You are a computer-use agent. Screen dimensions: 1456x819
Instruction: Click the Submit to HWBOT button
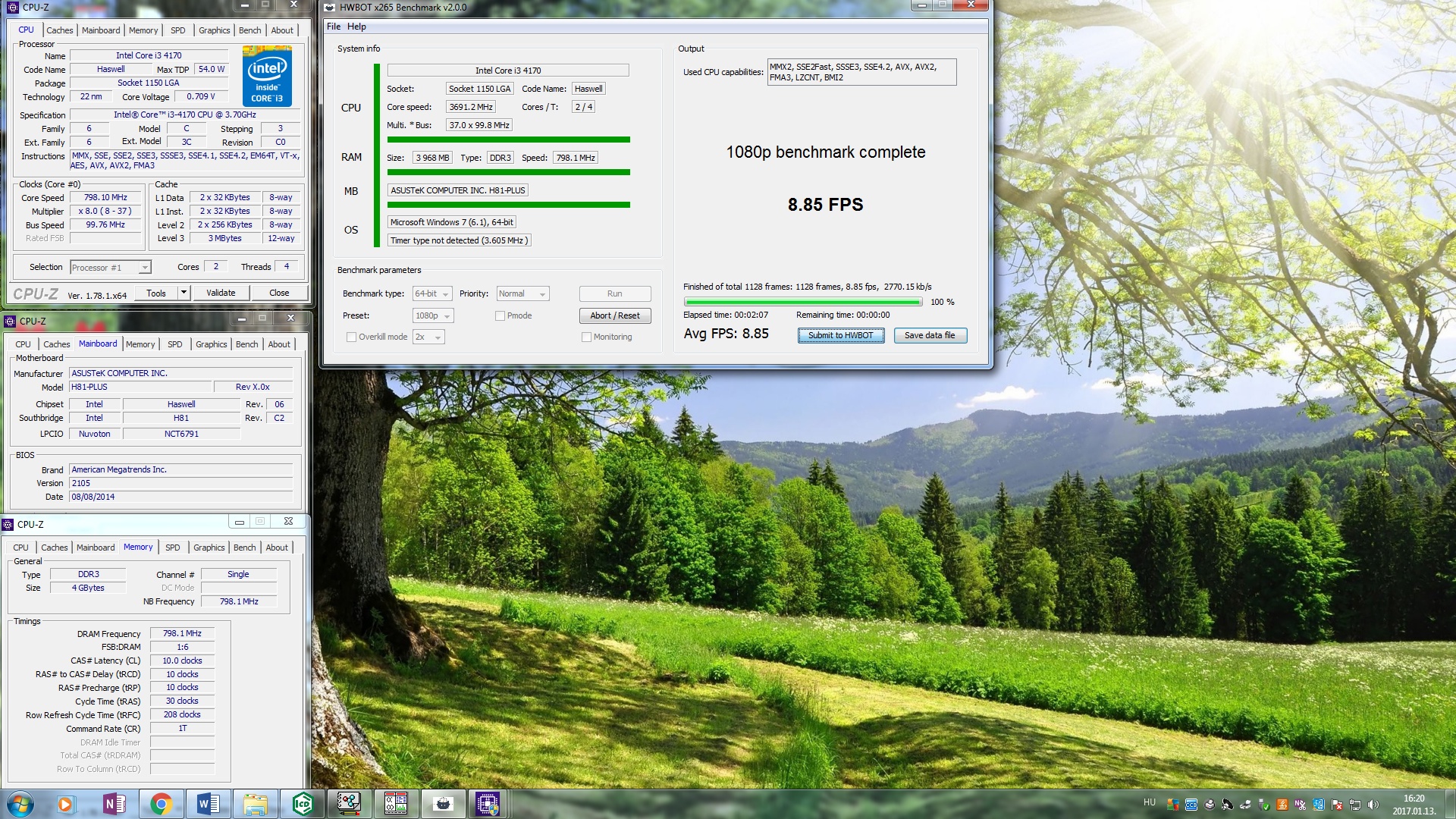pos(840,336)
